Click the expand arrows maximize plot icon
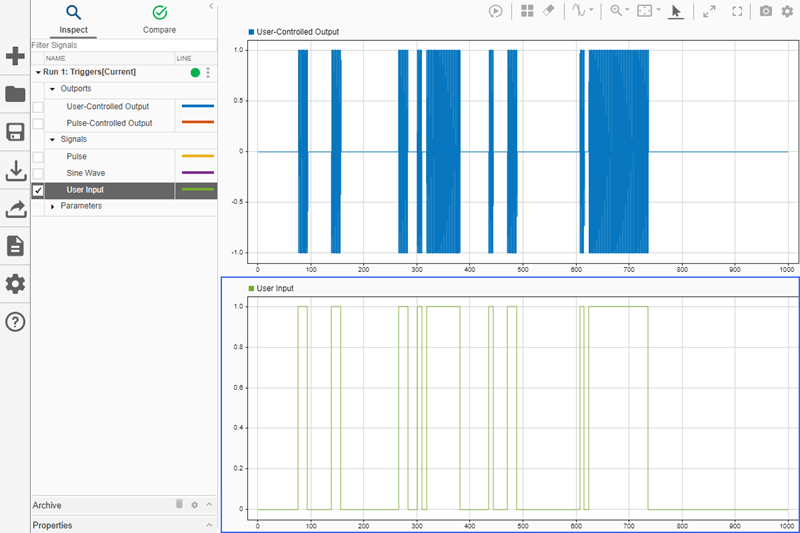Screen dimensions: 800x533 click(x=709, y=11)
